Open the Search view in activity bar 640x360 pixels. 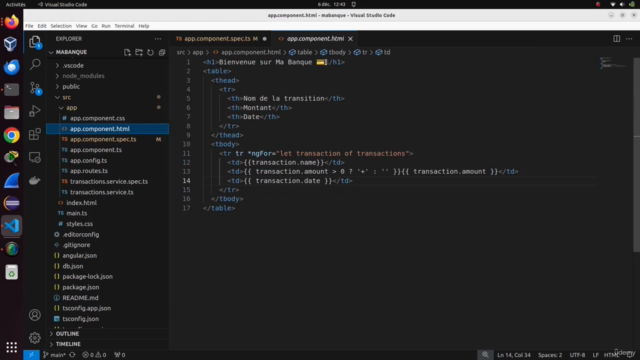(35, 64)
